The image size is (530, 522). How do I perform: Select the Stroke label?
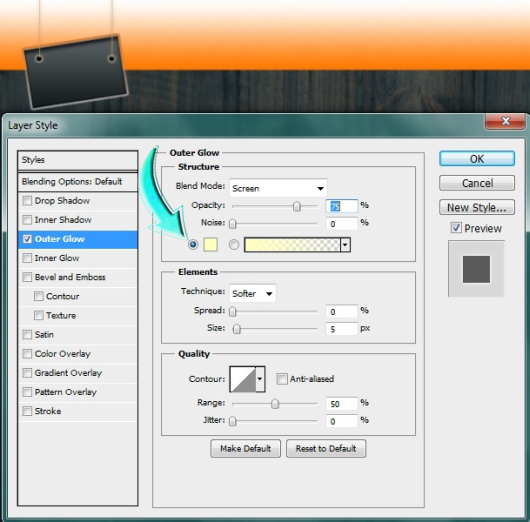pos(48,411)
